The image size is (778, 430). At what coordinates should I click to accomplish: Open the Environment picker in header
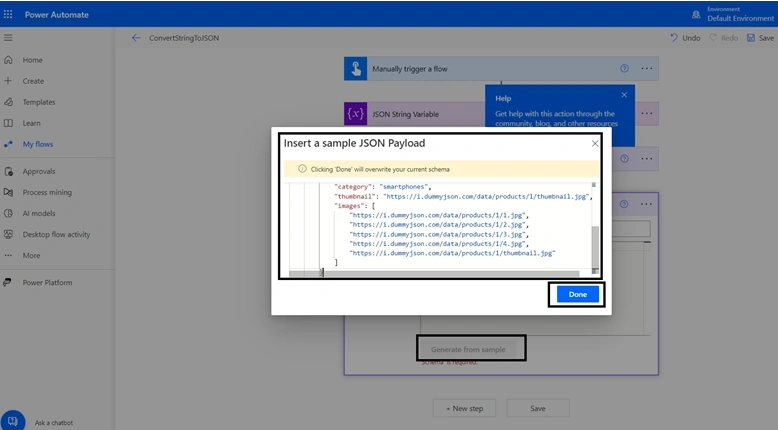tap(733, 14)
